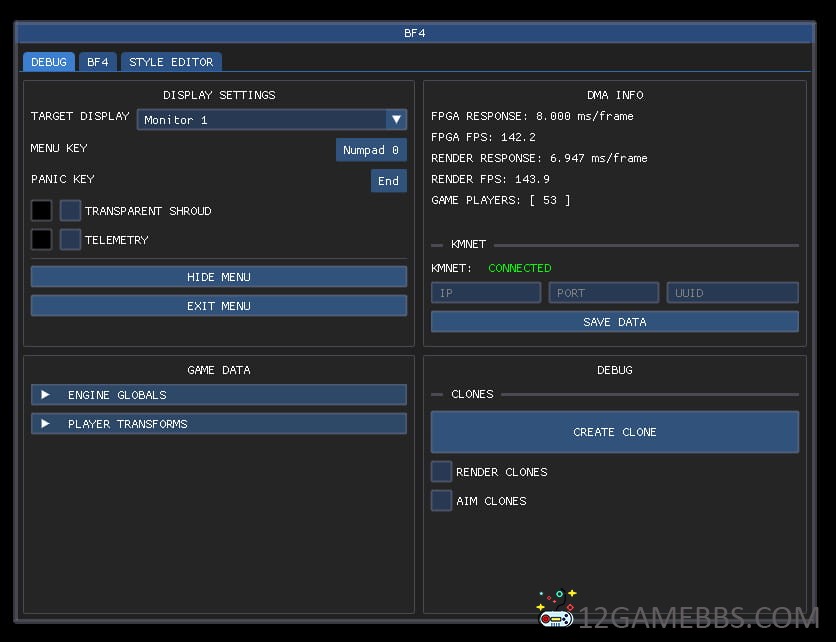Enable the AIM CLONES checkbox
The height and width of the screenshot is (642, 836).
(x=441, y=501)
